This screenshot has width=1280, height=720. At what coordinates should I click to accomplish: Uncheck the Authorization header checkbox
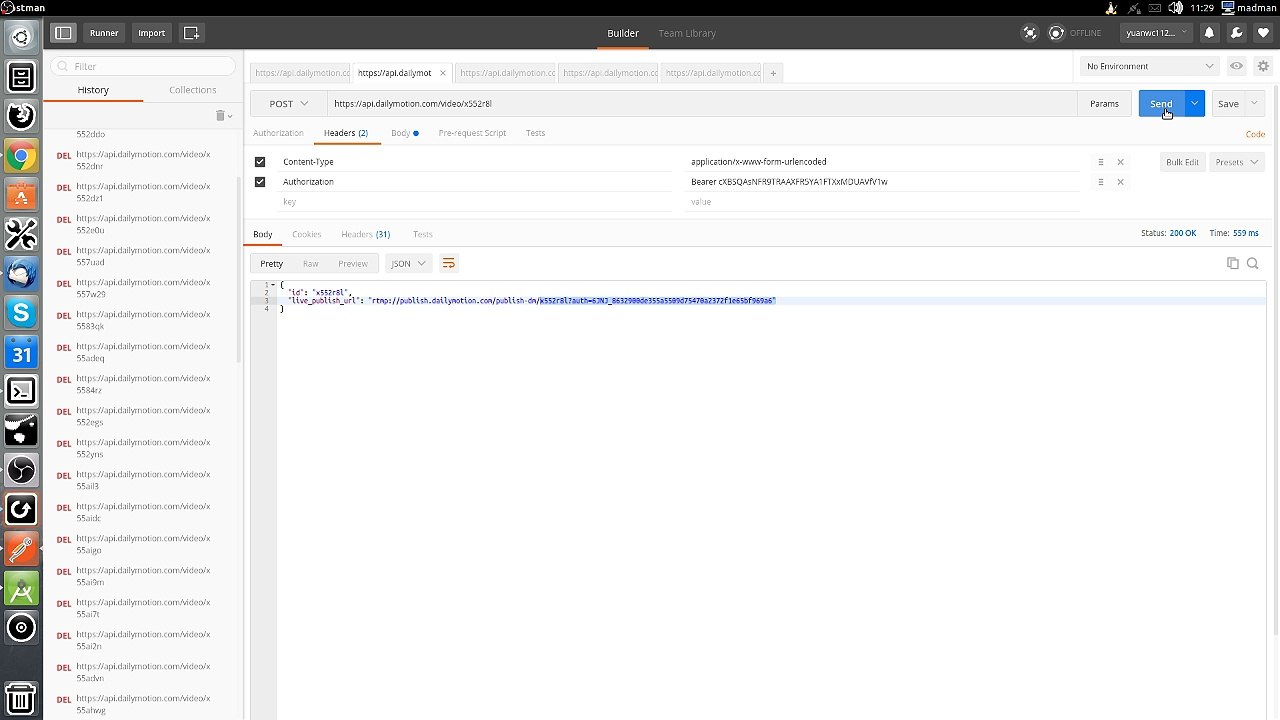pyautogui.click(x=260, y=182)
